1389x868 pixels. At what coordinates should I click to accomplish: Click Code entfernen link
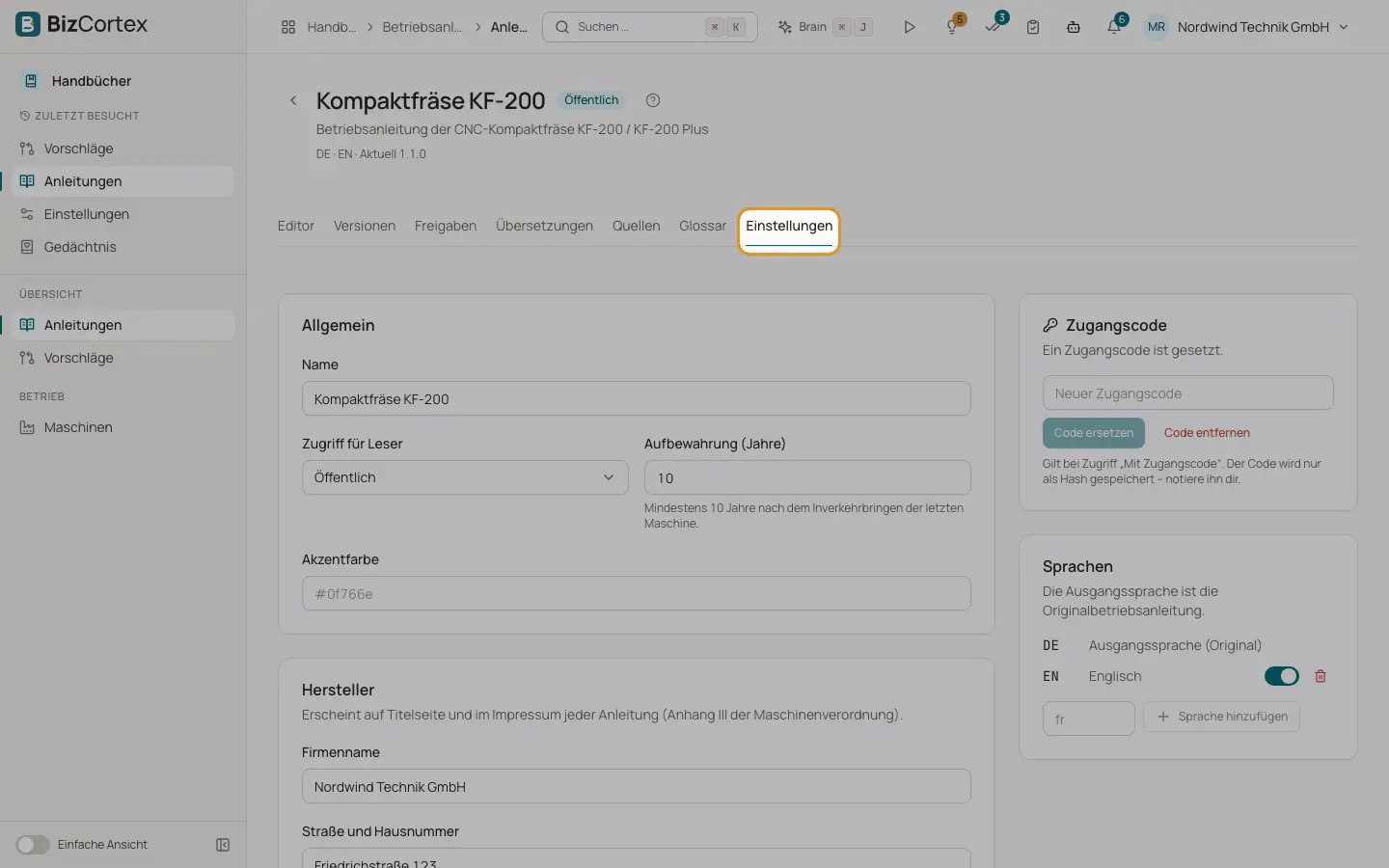coord(1207,433)
